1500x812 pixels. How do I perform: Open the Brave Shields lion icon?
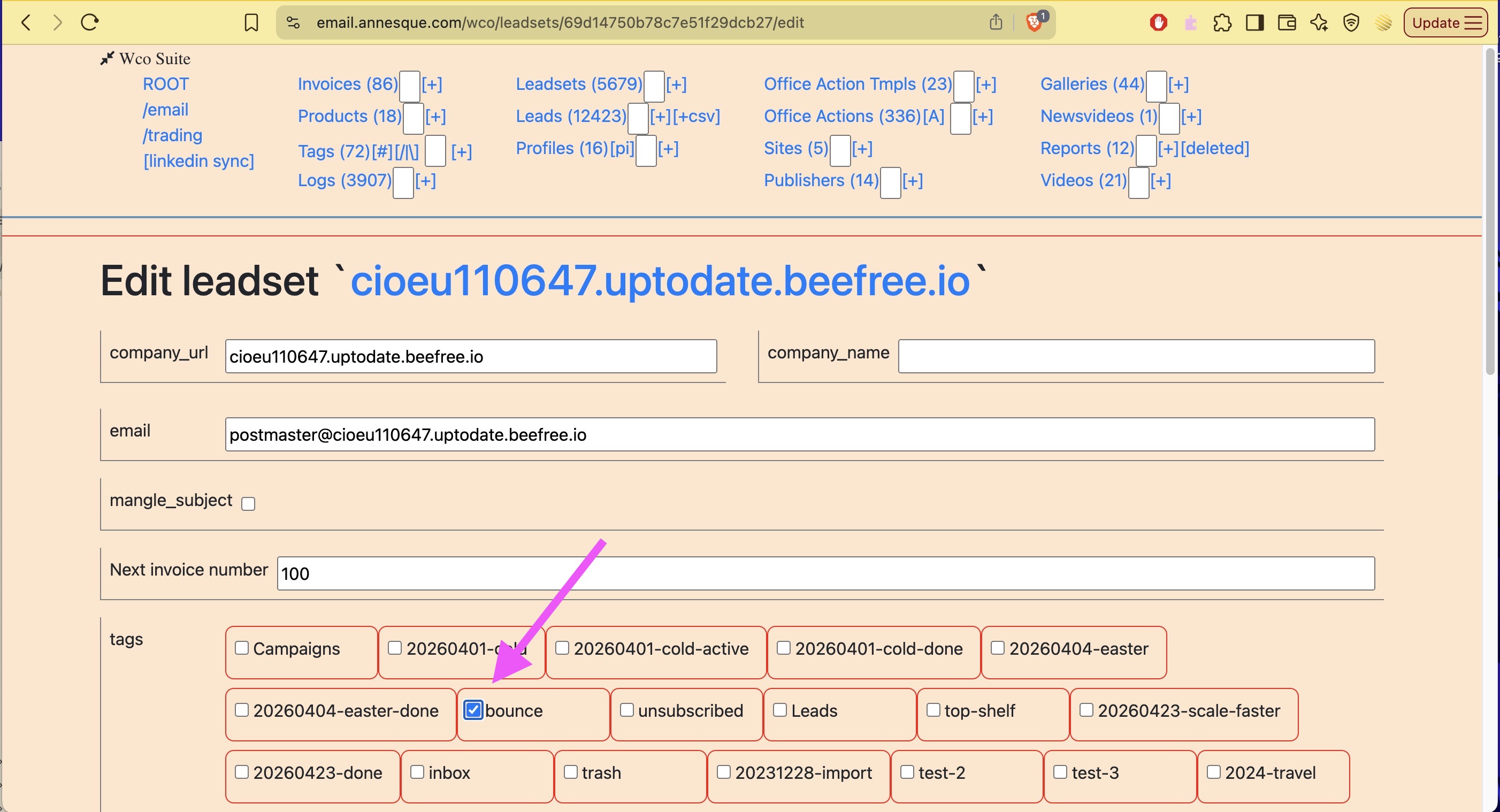tap(1034, 22)
